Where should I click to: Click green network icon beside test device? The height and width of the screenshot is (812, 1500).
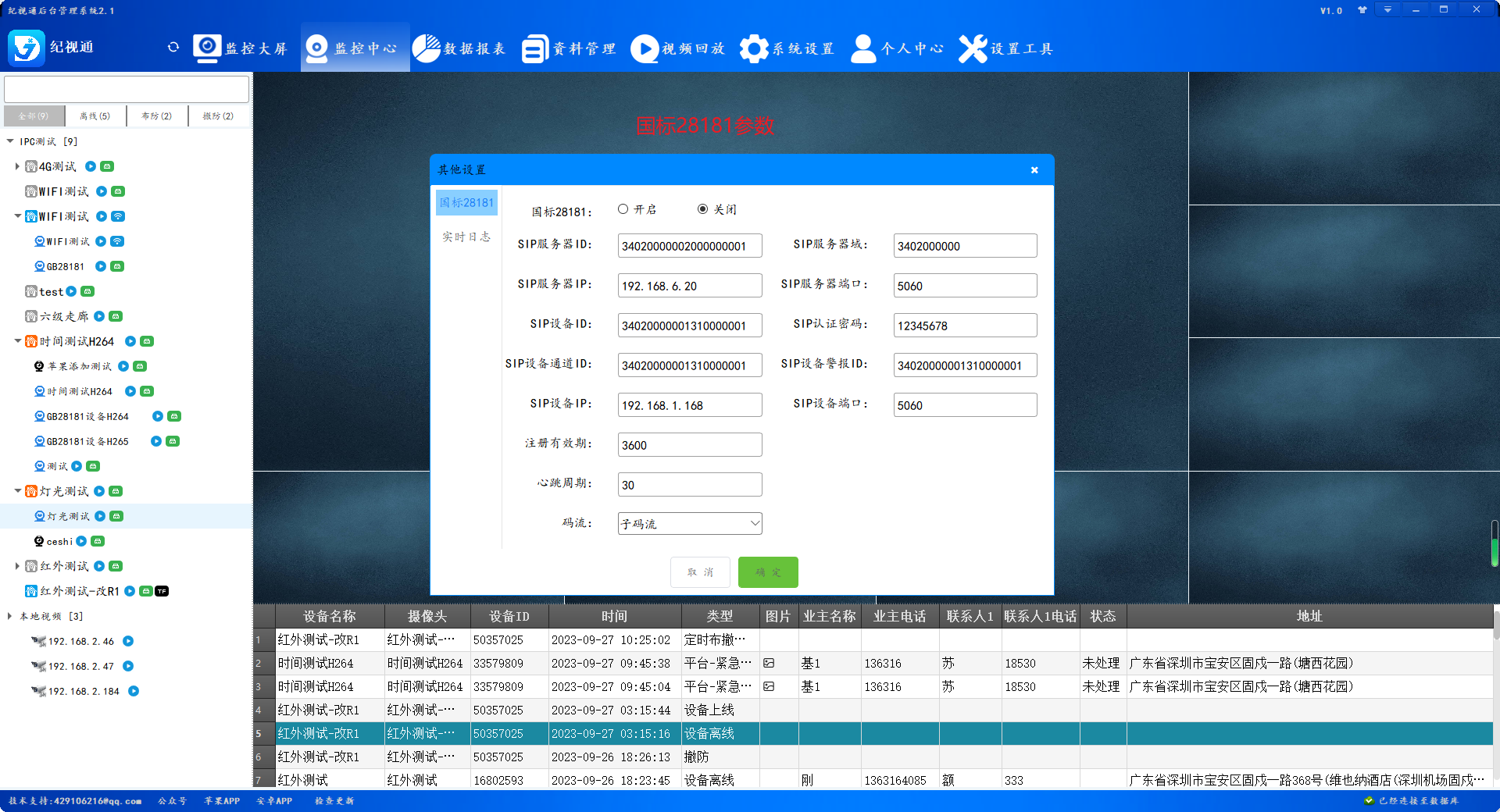coord(87,291)
